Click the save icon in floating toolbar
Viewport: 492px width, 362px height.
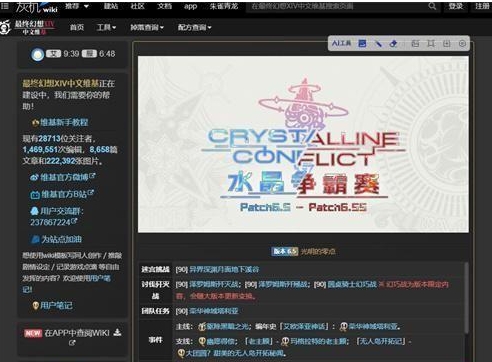pos(447,43)
